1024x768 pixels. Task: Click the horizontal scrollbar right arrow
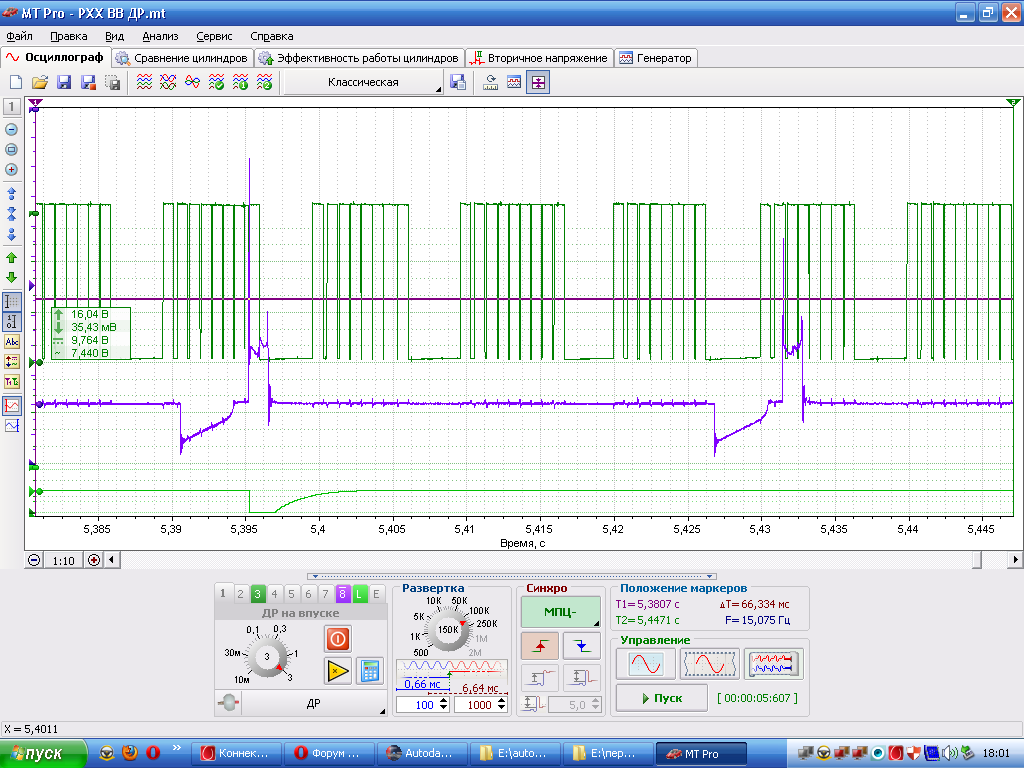tap(1015, 560)
